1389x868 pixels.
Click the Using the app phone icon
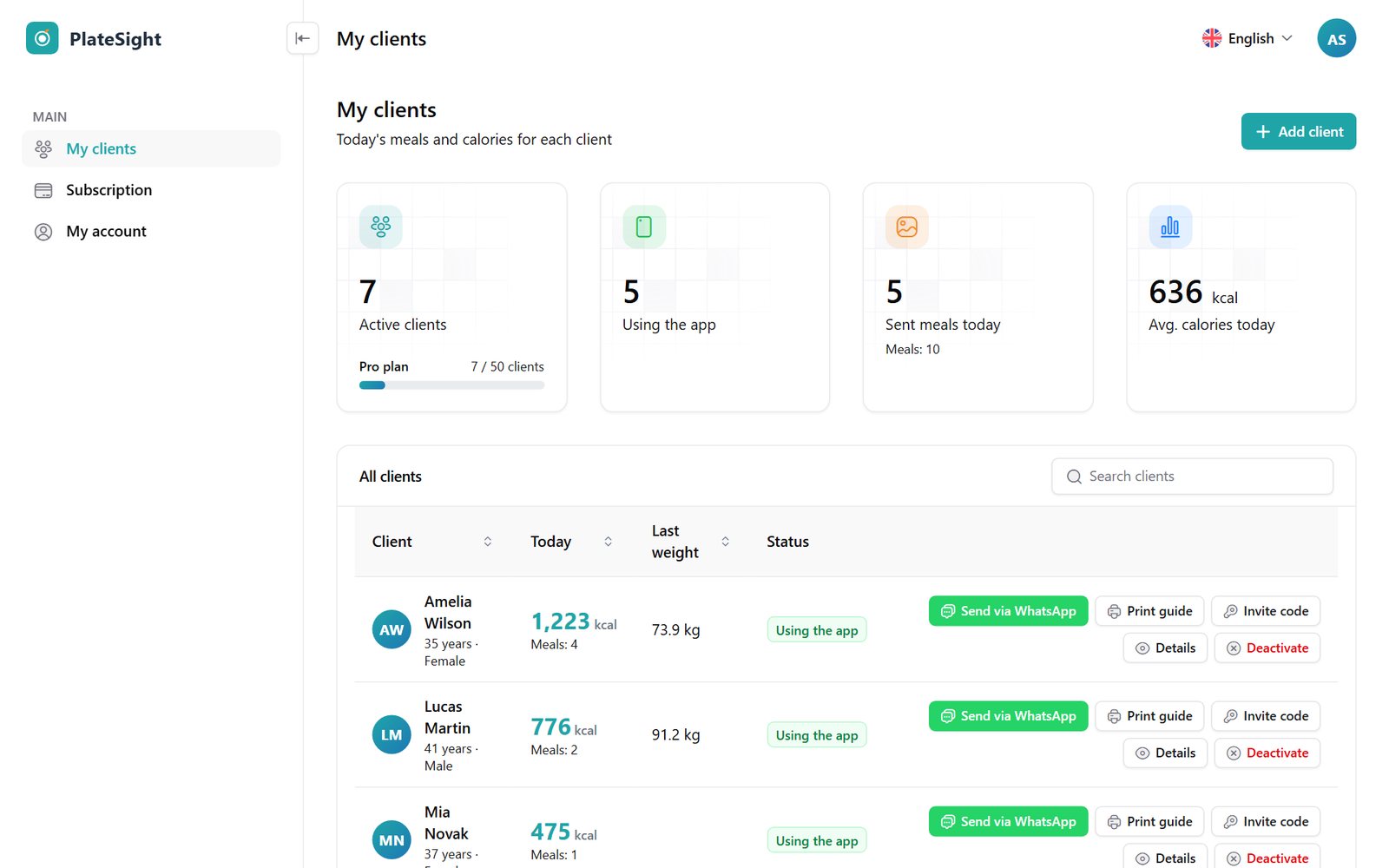(643, 227)
